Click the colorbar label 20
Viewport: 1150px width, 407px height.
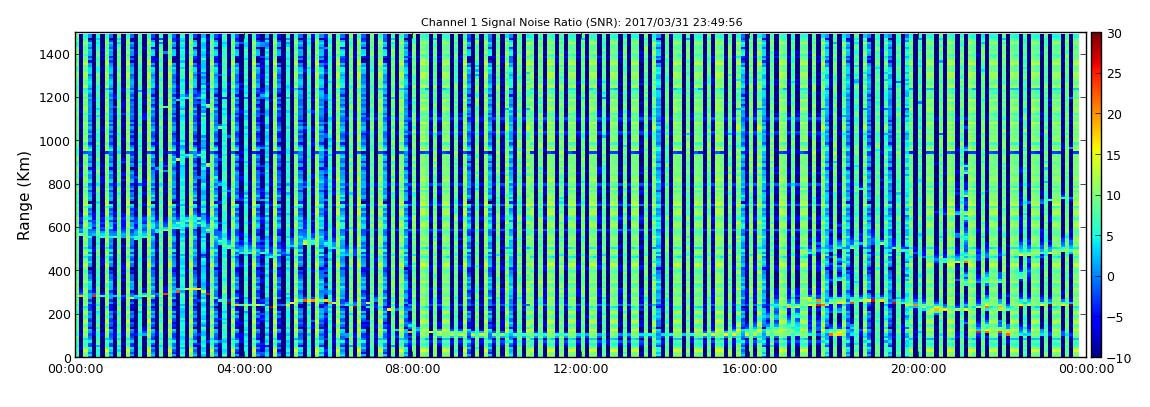click(x=1114, y=114)
